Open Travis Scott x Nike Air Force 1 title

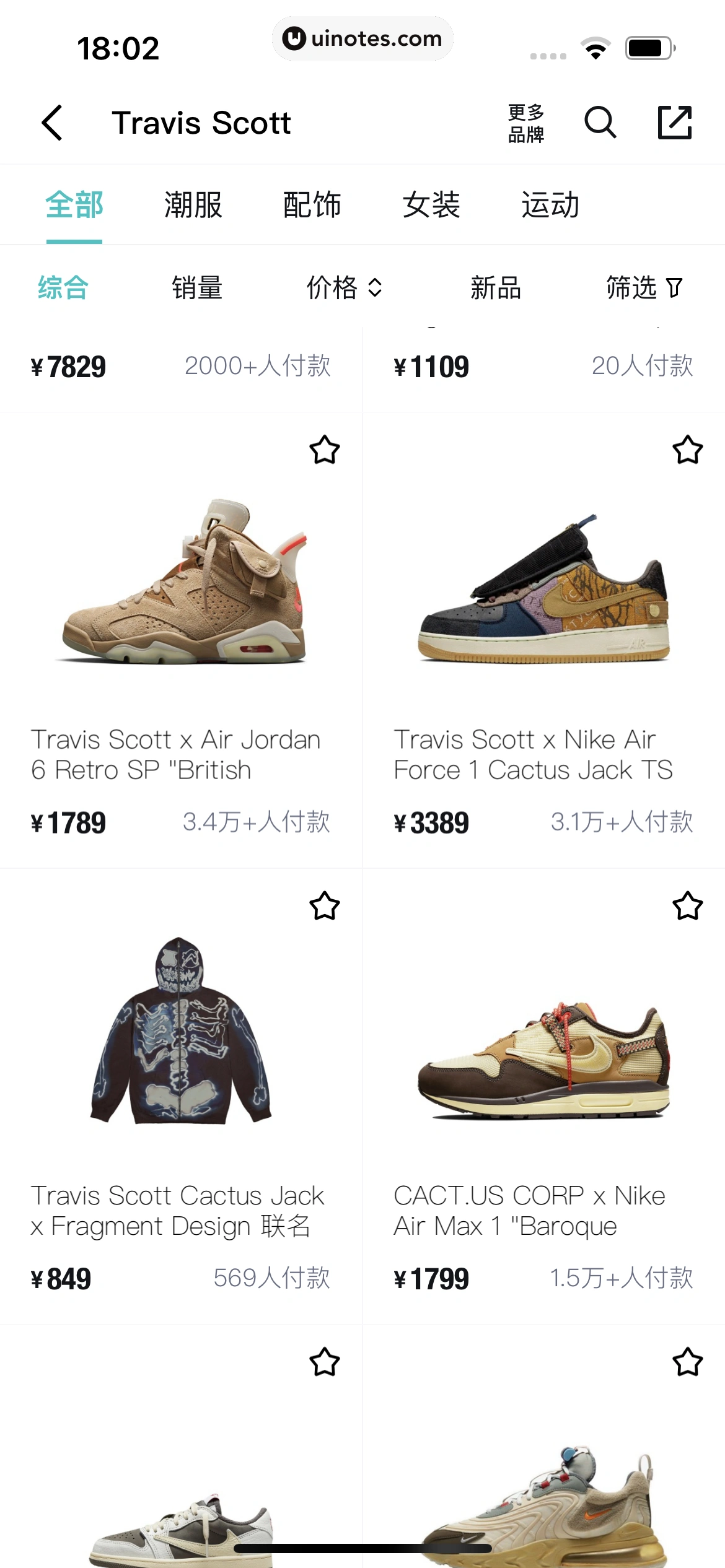(533, 755)
